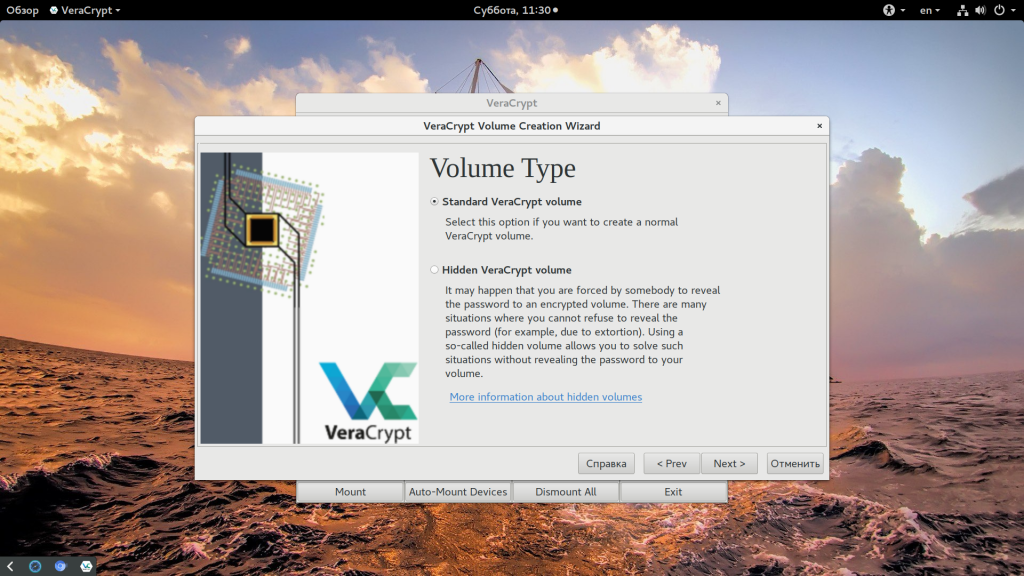
Task: Click the blue gauge icon in bottom tray
Action: (35, 566)
